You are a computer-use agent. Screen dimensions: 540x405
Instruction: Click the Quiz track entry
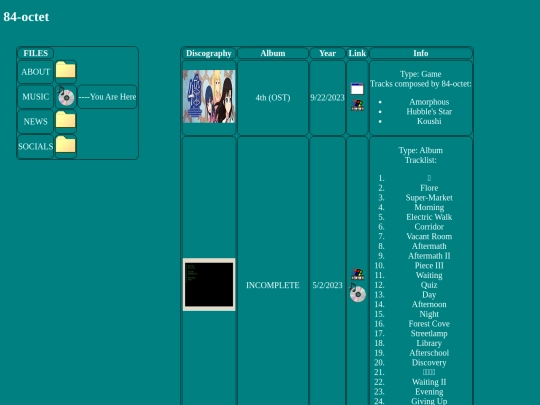[x=429, y=285]
